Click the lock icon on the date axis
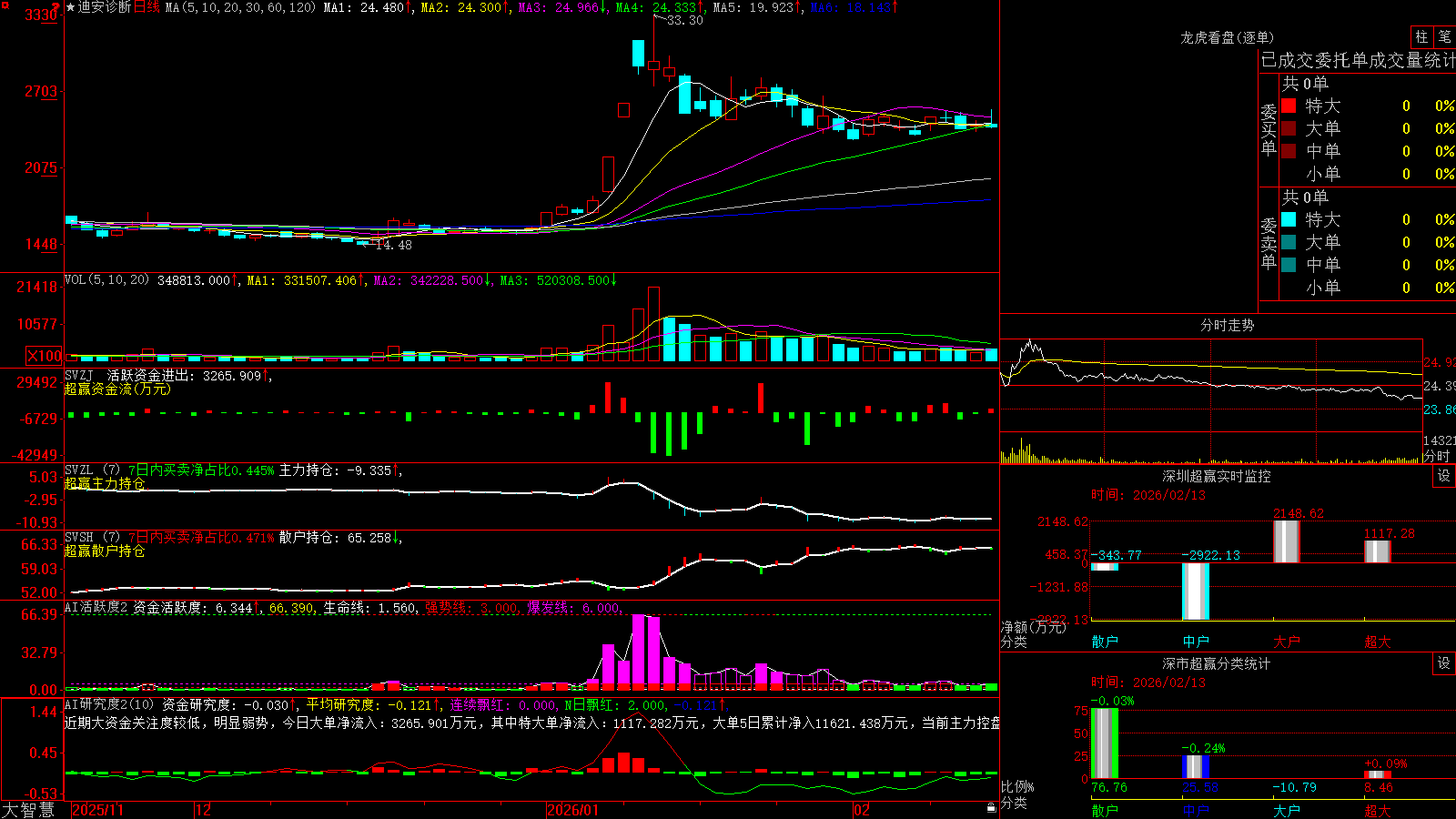1456x819 pixels. (991, 808)
